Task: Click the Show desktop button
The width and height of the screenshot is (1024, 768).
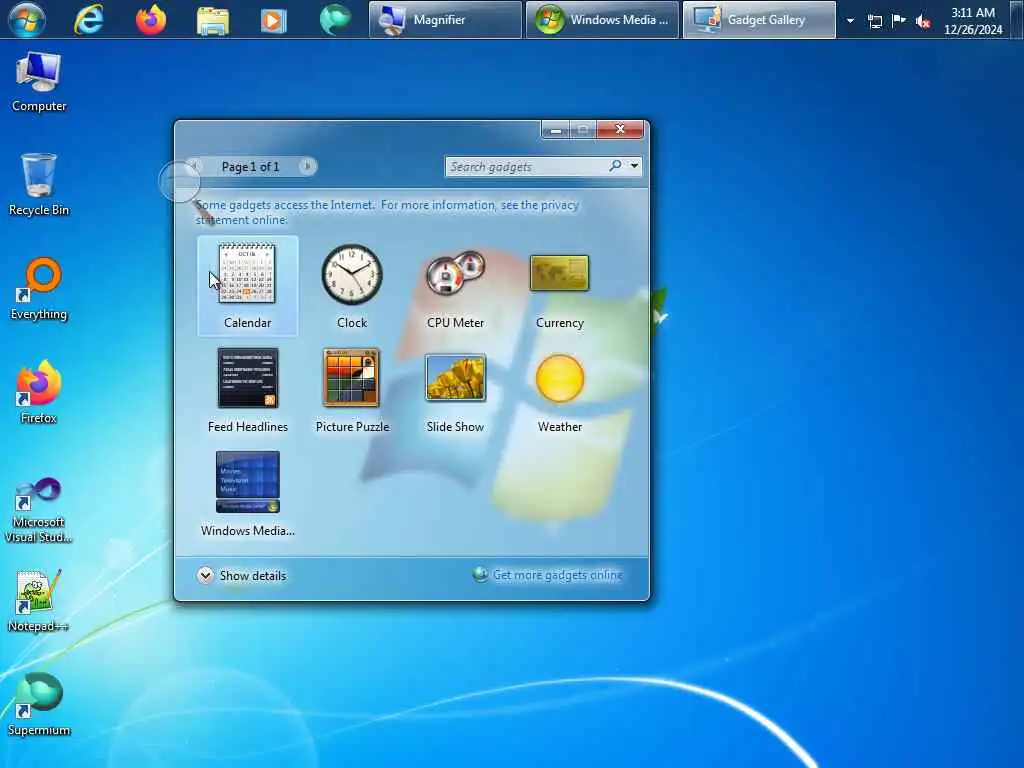Action: (1016, 20)
